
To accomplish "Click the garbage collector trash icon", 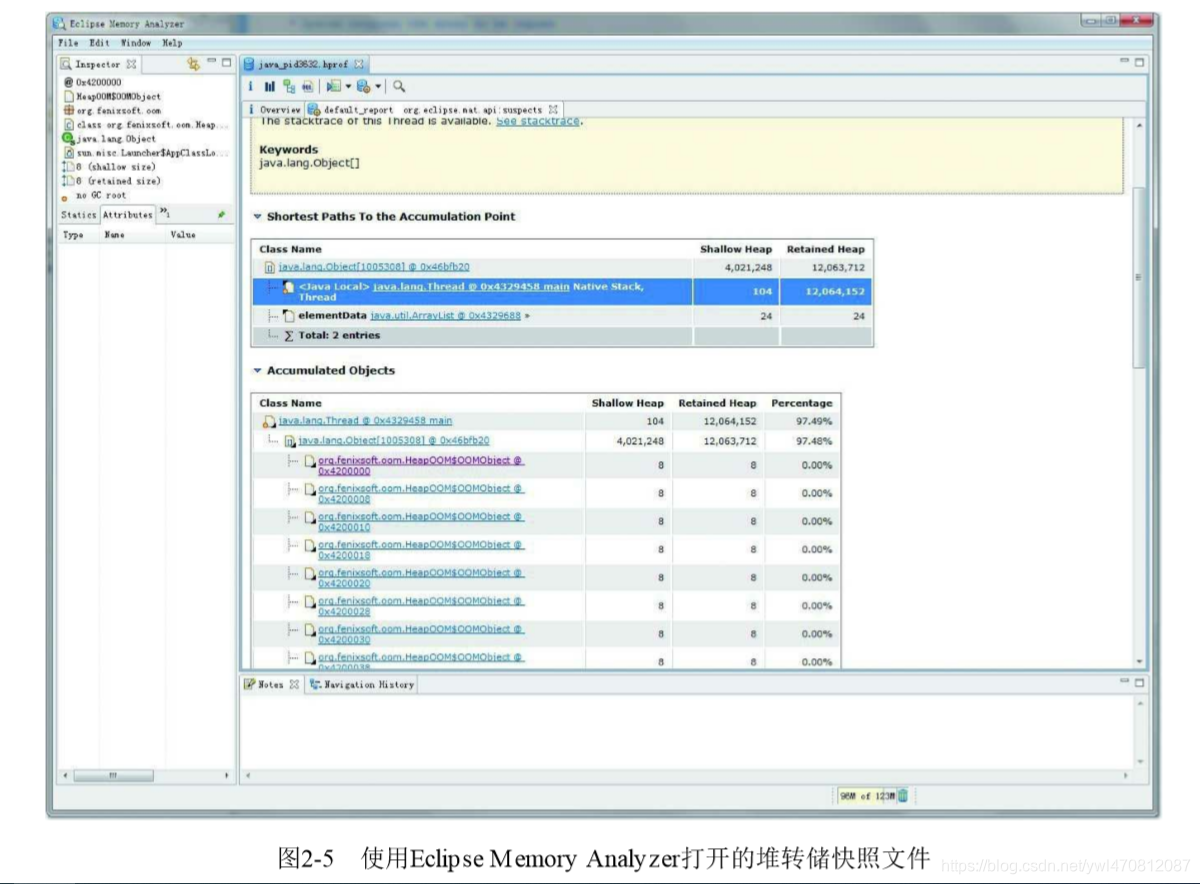I will click(x=903, y=795).
